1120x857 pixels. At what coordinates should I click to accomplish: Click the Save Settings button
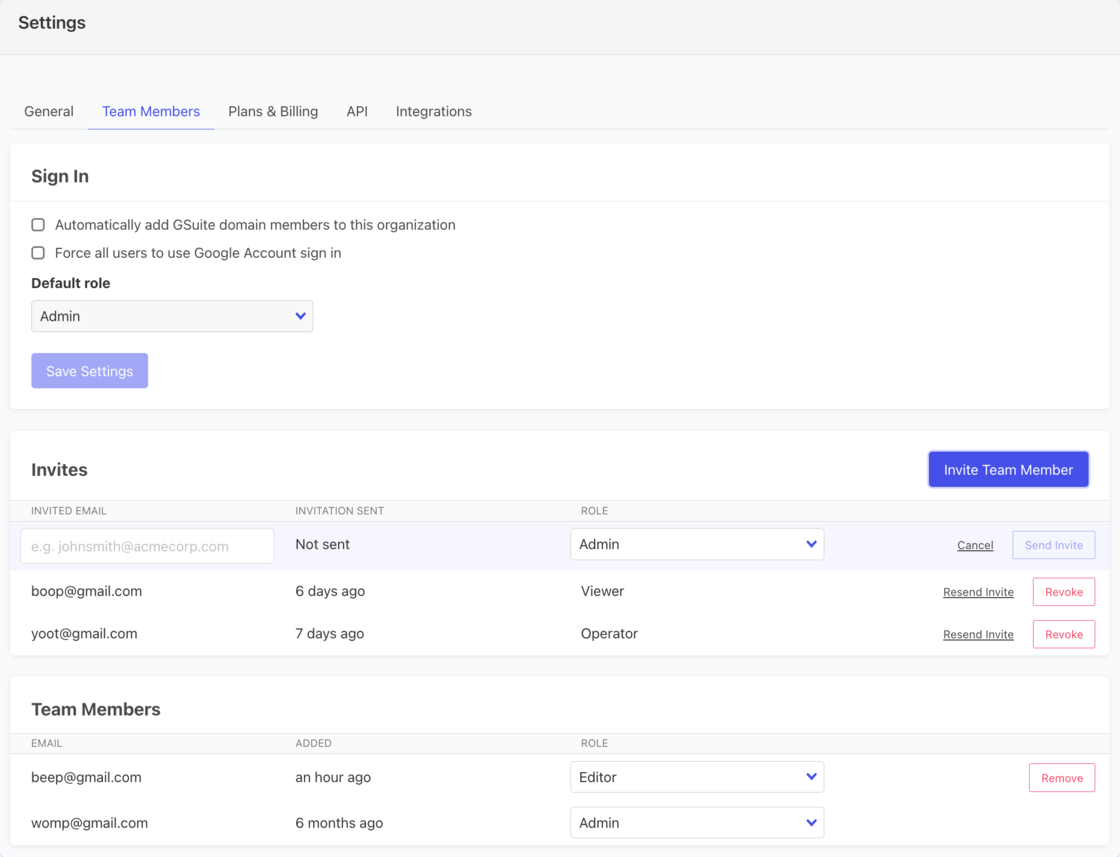89,371
